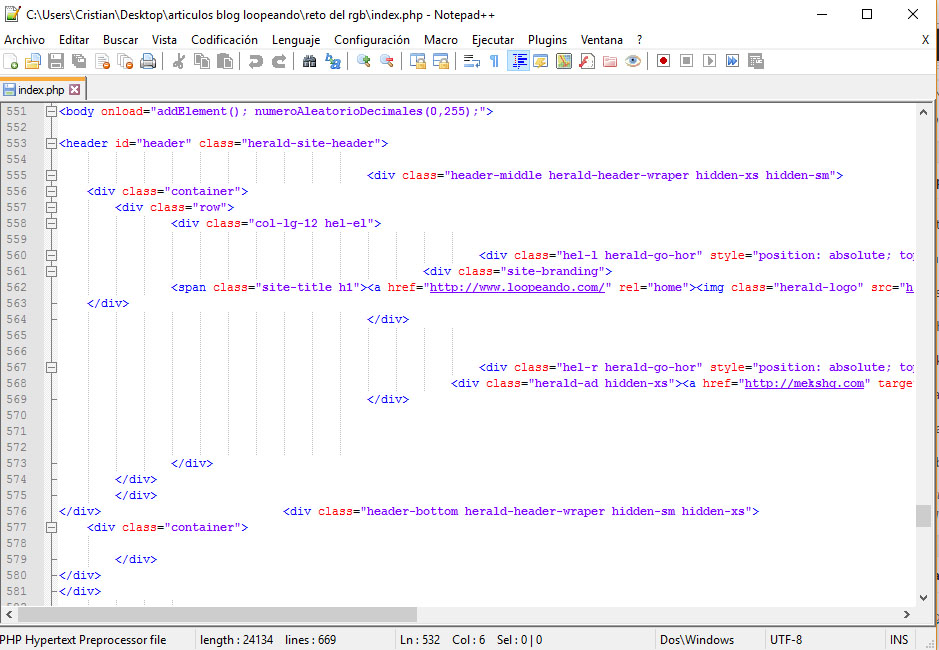
Task: Toggle INS insert mode in the status bar
Action: (x=899, y=640)
